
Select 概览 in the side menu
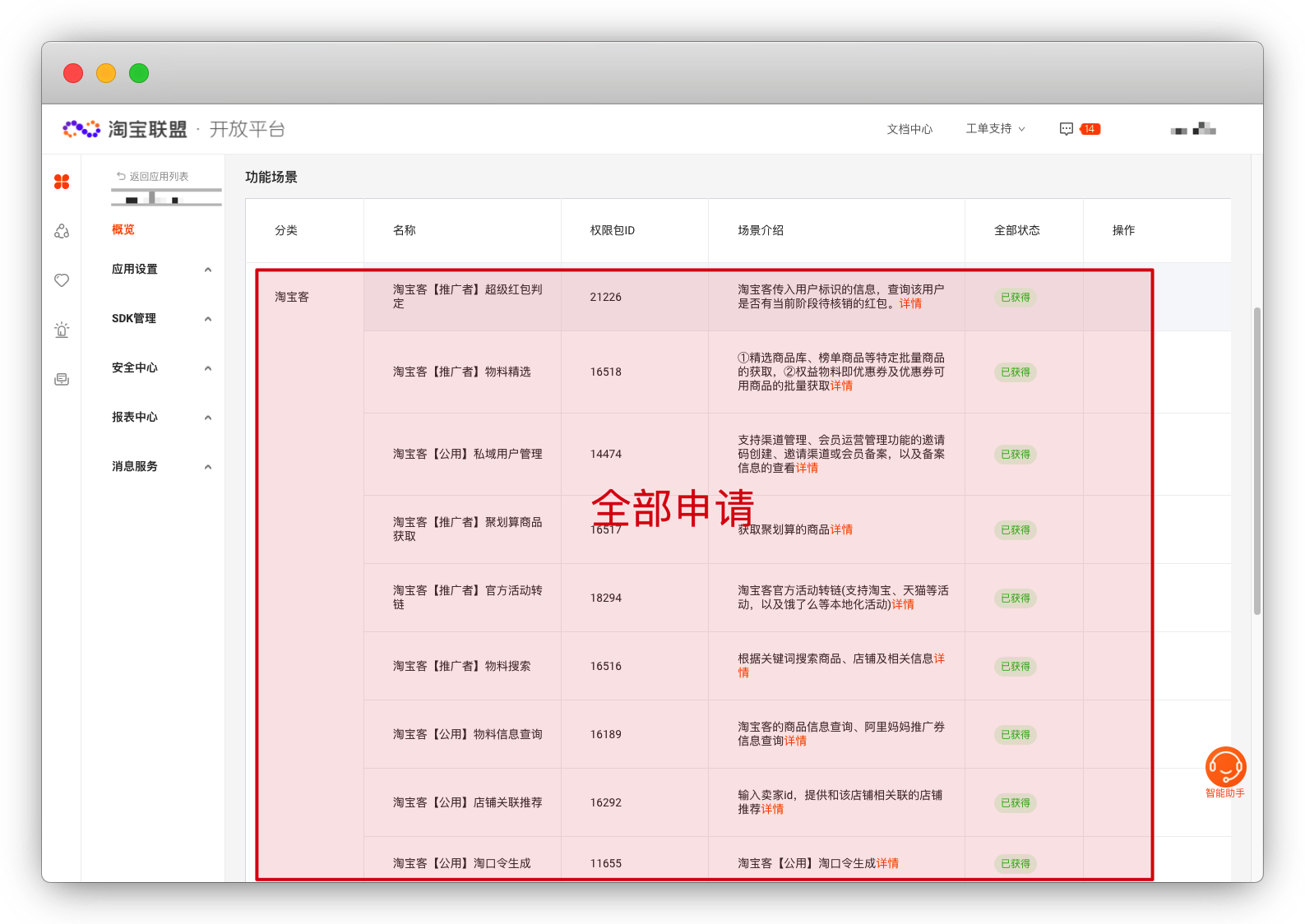coord(123,229)
